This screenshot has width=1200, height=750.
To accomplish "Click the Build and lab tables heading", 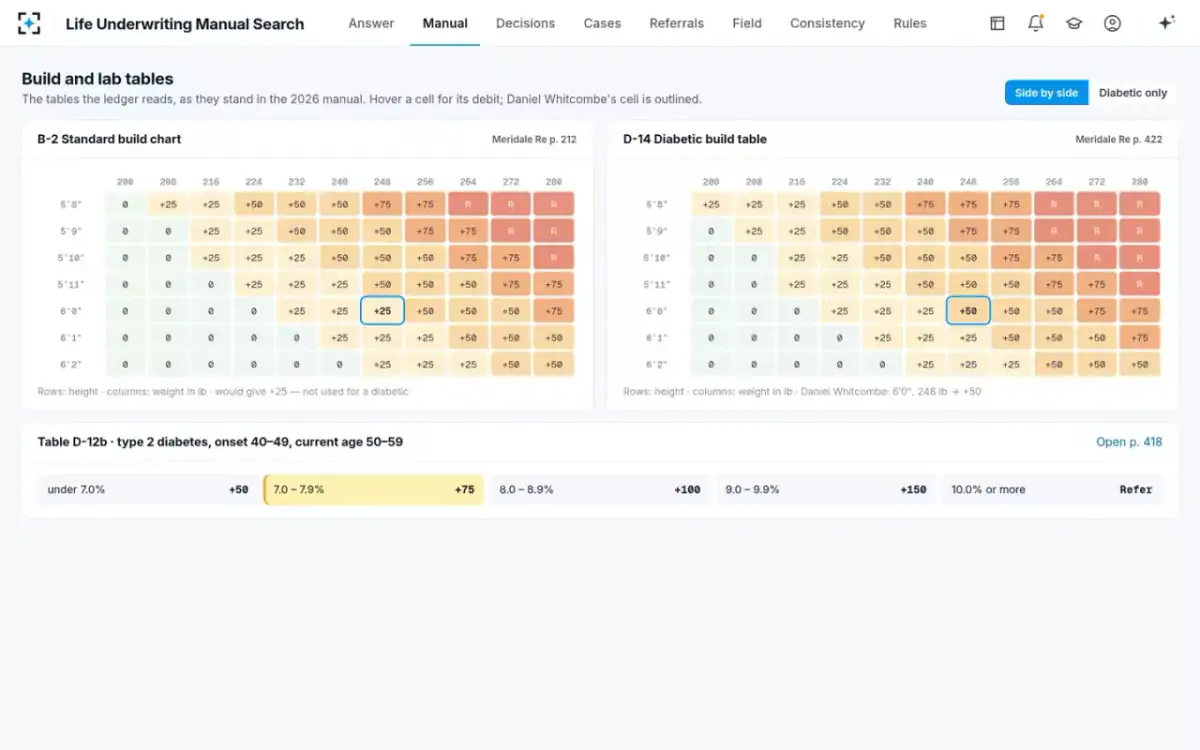I will click(97, 79).
